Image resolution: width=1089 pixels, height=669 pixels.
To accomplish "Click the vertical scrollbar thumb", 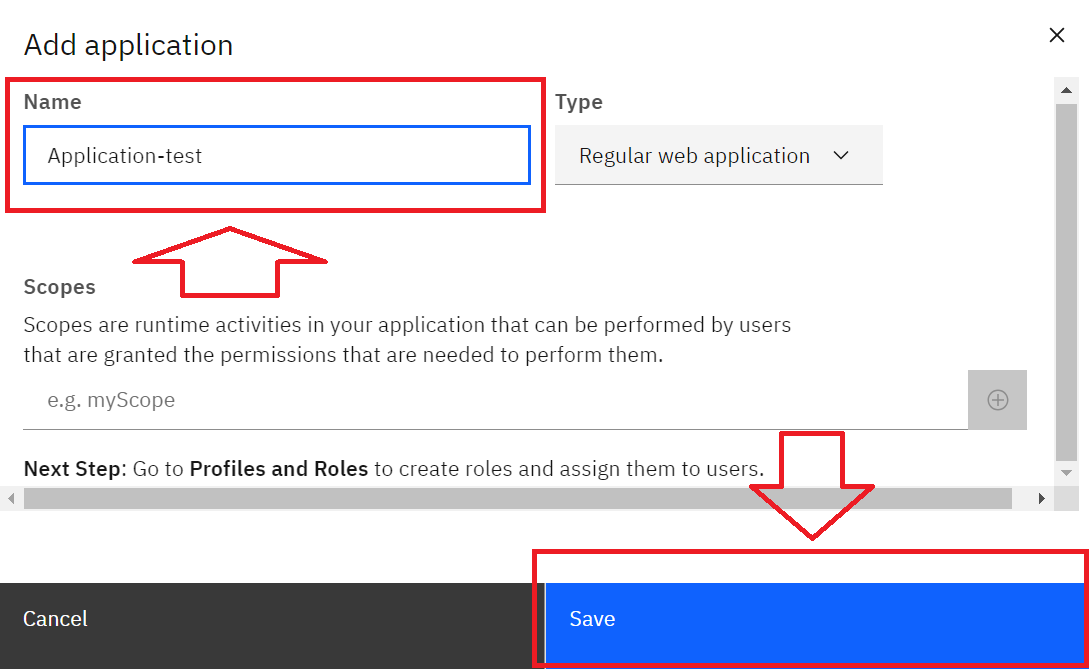I will click(x=1066, y=282).
